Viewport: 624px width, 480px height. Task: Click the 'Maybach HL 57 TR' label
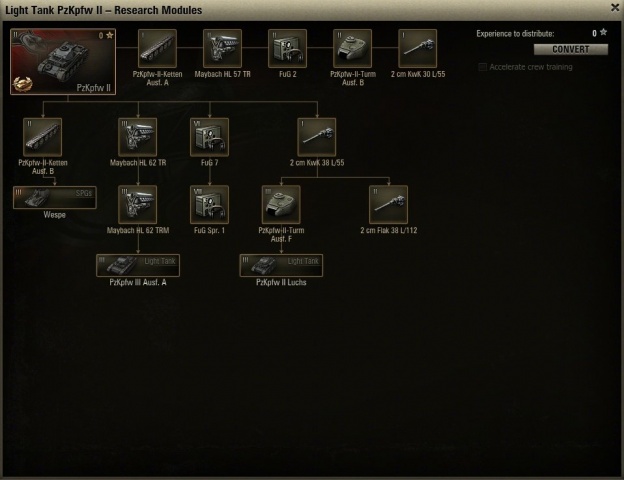coord(222,74)
